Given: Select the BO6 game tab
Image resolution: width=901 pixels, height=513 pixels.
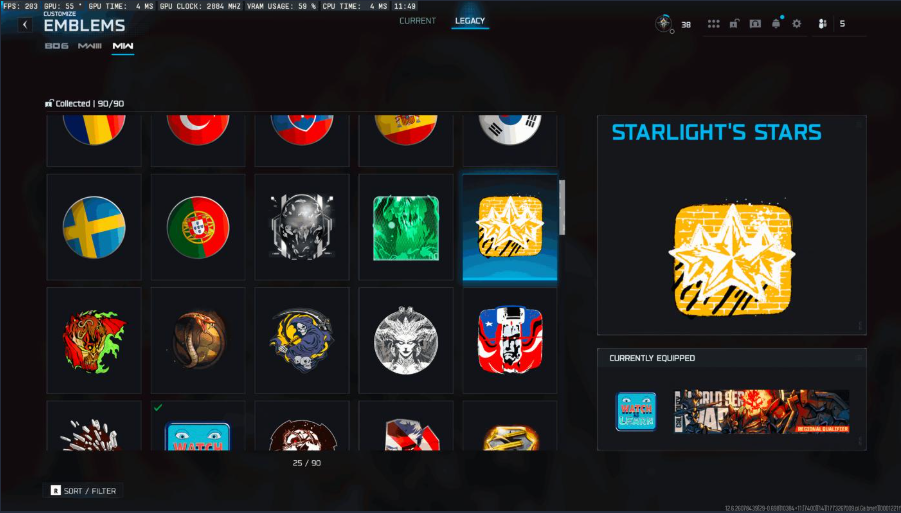Looking at the screenshot, I should click(56, 46).
